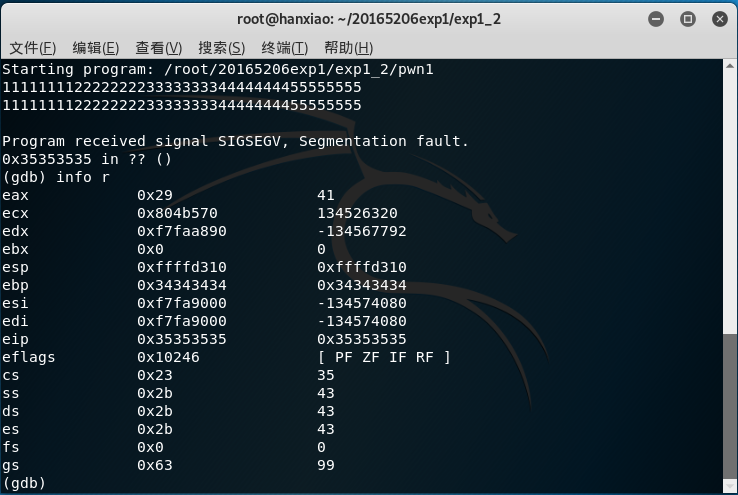This screenshot has width=738, height=495.
Task: Click the '0x35353535 in ?? ()' line
Action: point(87,159)
